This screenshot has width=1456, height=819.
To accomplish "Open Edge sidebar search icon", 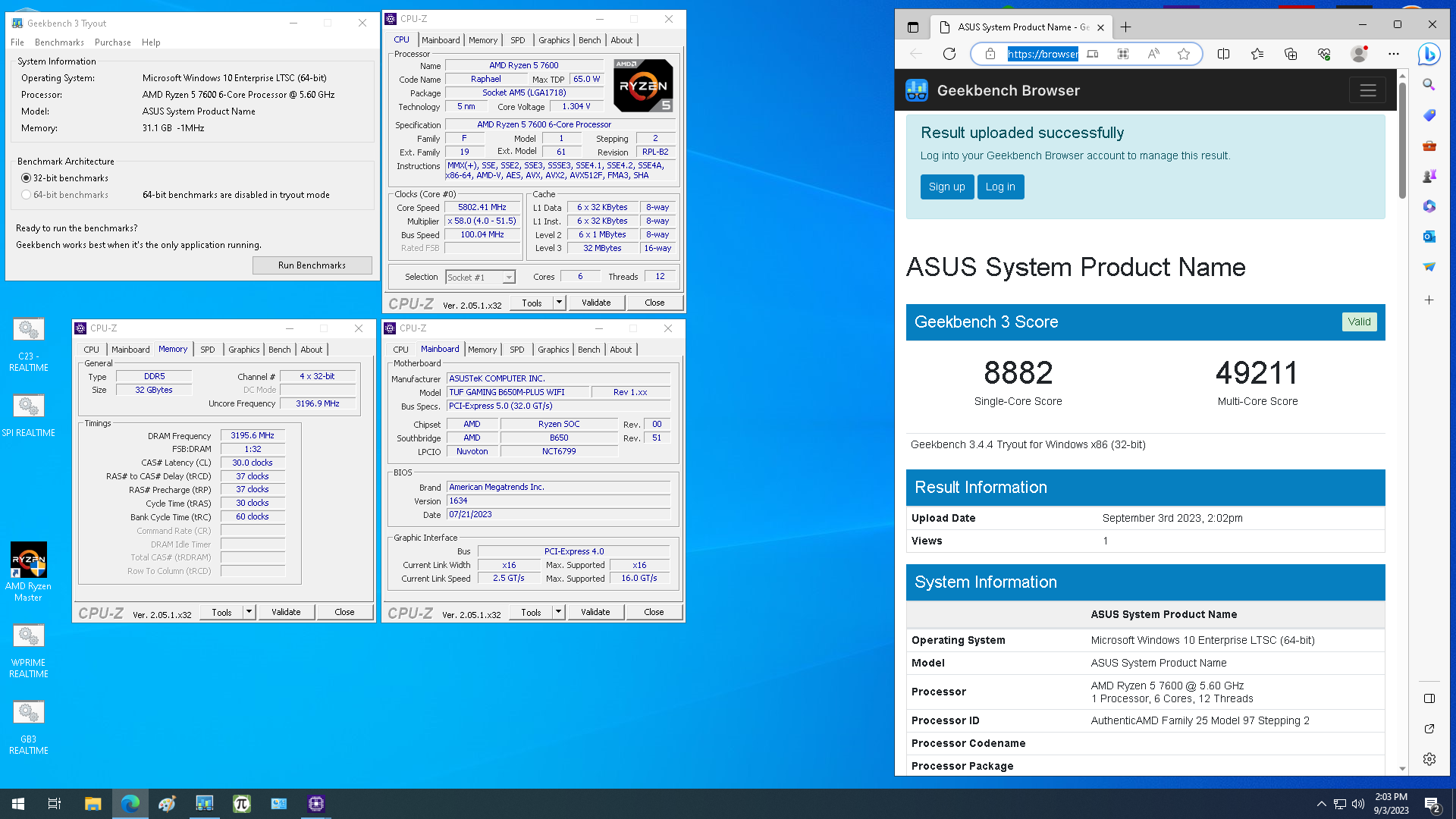I will [x=1429, y=85].
